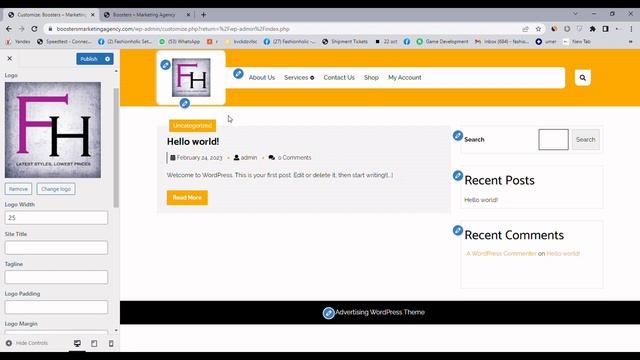Select the Uncategorized category tag
640x360 pixels.
pyautogui.click(x=192, y=125)
